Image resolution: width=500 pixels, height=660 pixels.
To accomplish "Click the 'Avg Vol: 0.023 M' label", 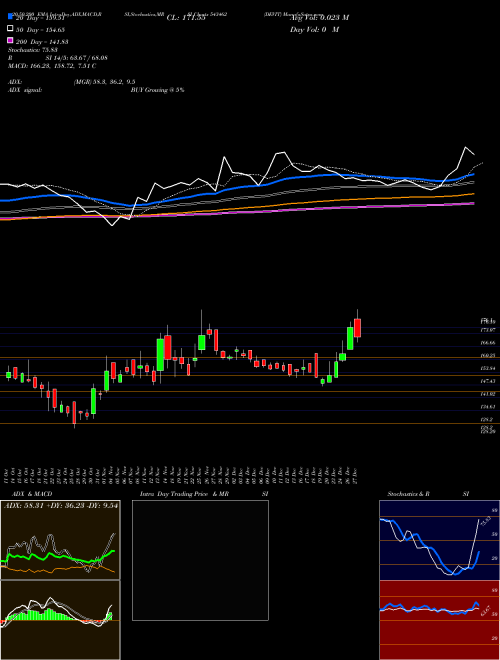I will pos(319,18).
